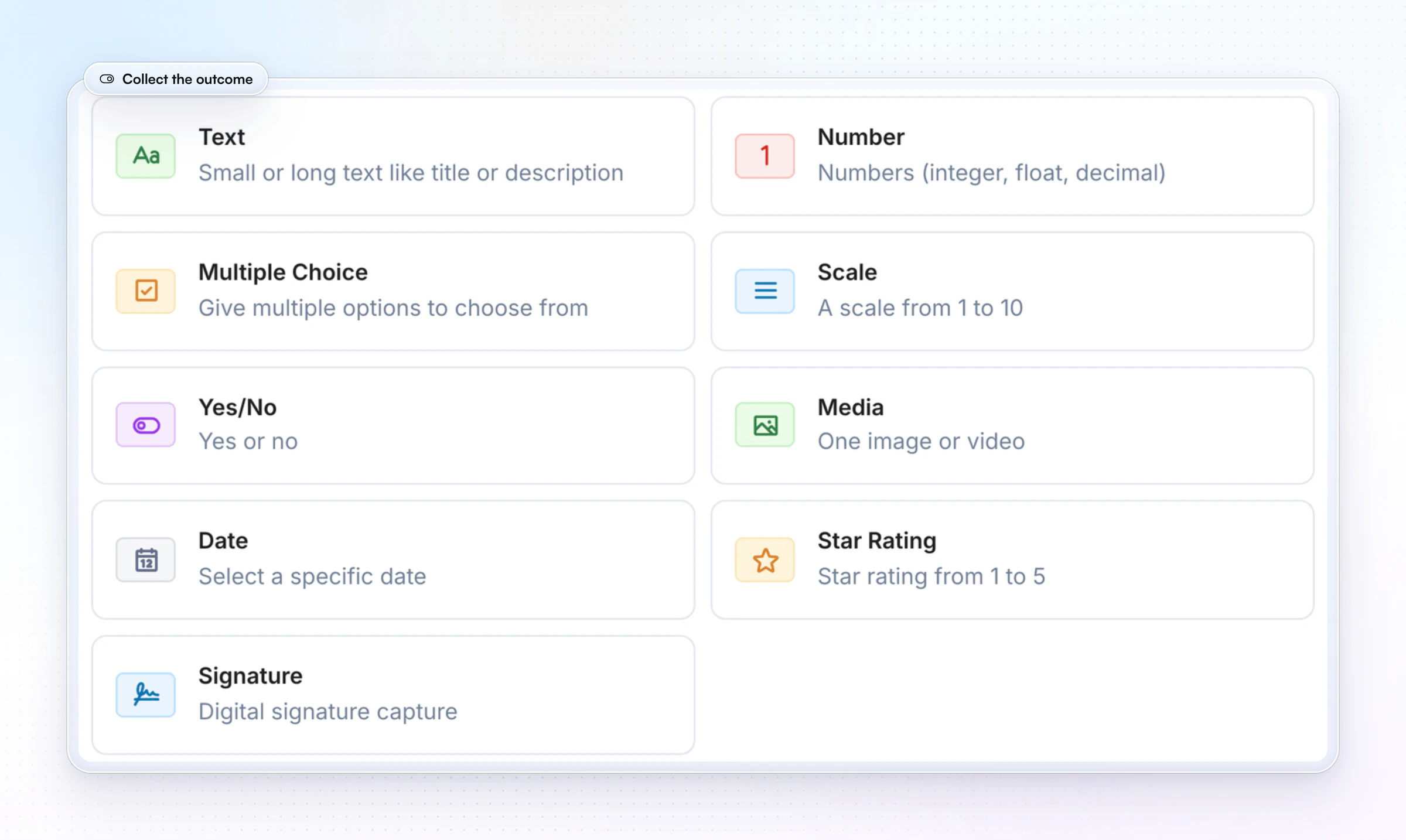Image resolution: width=1406 pixels, height=840 pixels.
Task: Click the calendar Date icon
Action: point(145,560)
